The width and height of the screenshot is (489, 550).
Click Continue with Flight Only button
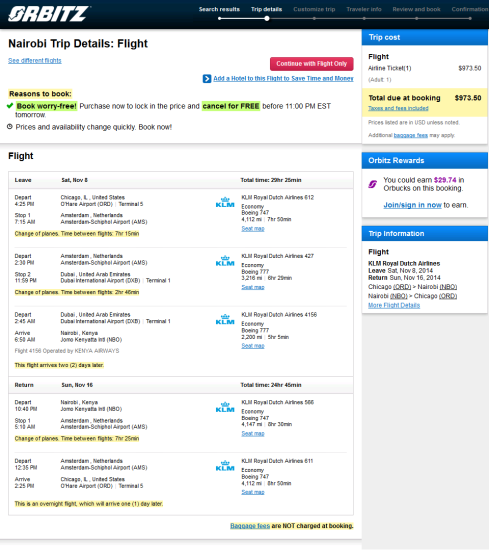(312, 64)
